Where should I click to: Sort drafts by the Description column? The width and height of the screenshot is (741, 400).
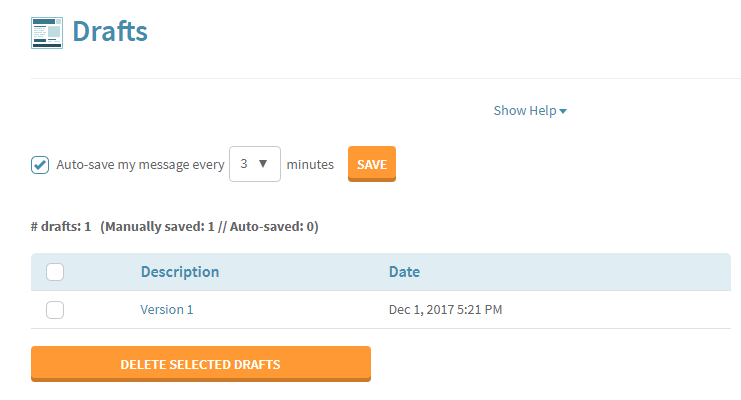[180, 272]
